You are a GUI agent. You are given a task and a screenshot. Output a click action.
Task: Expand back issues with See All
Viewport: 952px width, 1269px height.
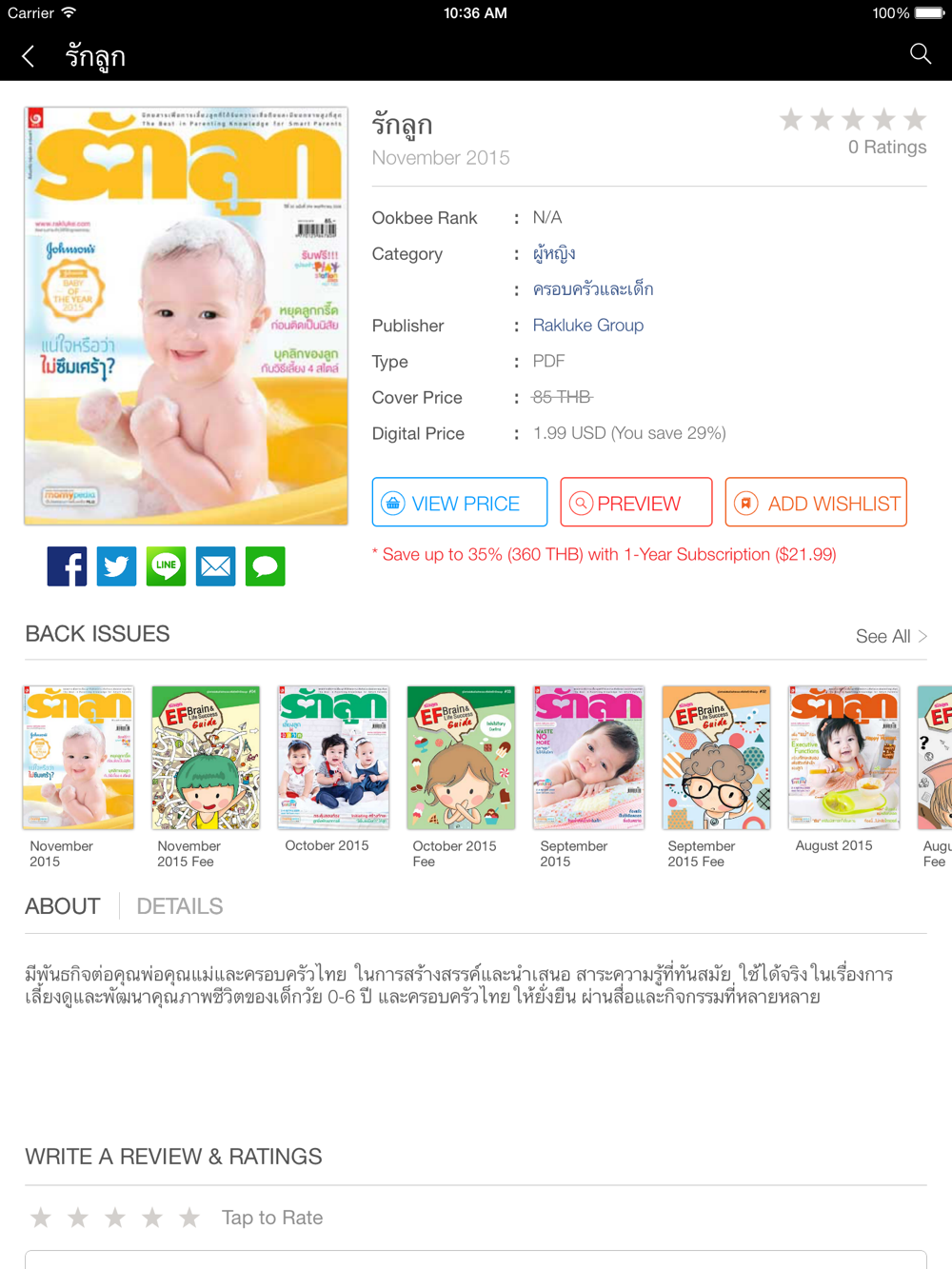click(x=891, y=636)
